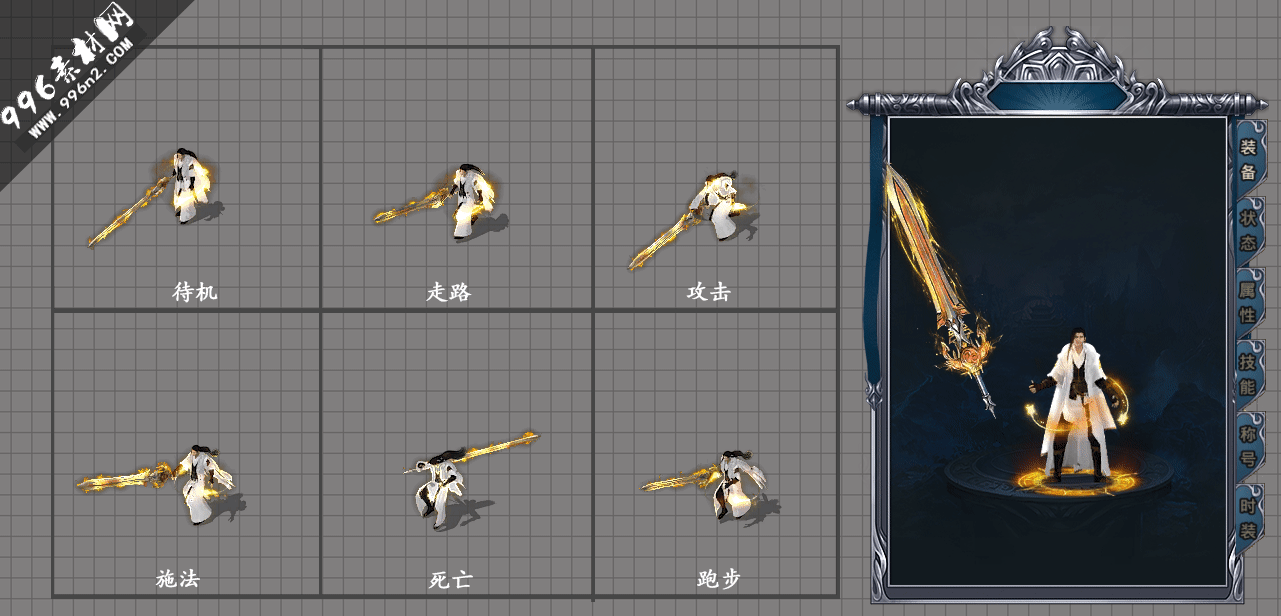Open the 时装 fashion tab
This screenshot has width=1281, height=616.
pyautogui.click(x=1248, y=518)
